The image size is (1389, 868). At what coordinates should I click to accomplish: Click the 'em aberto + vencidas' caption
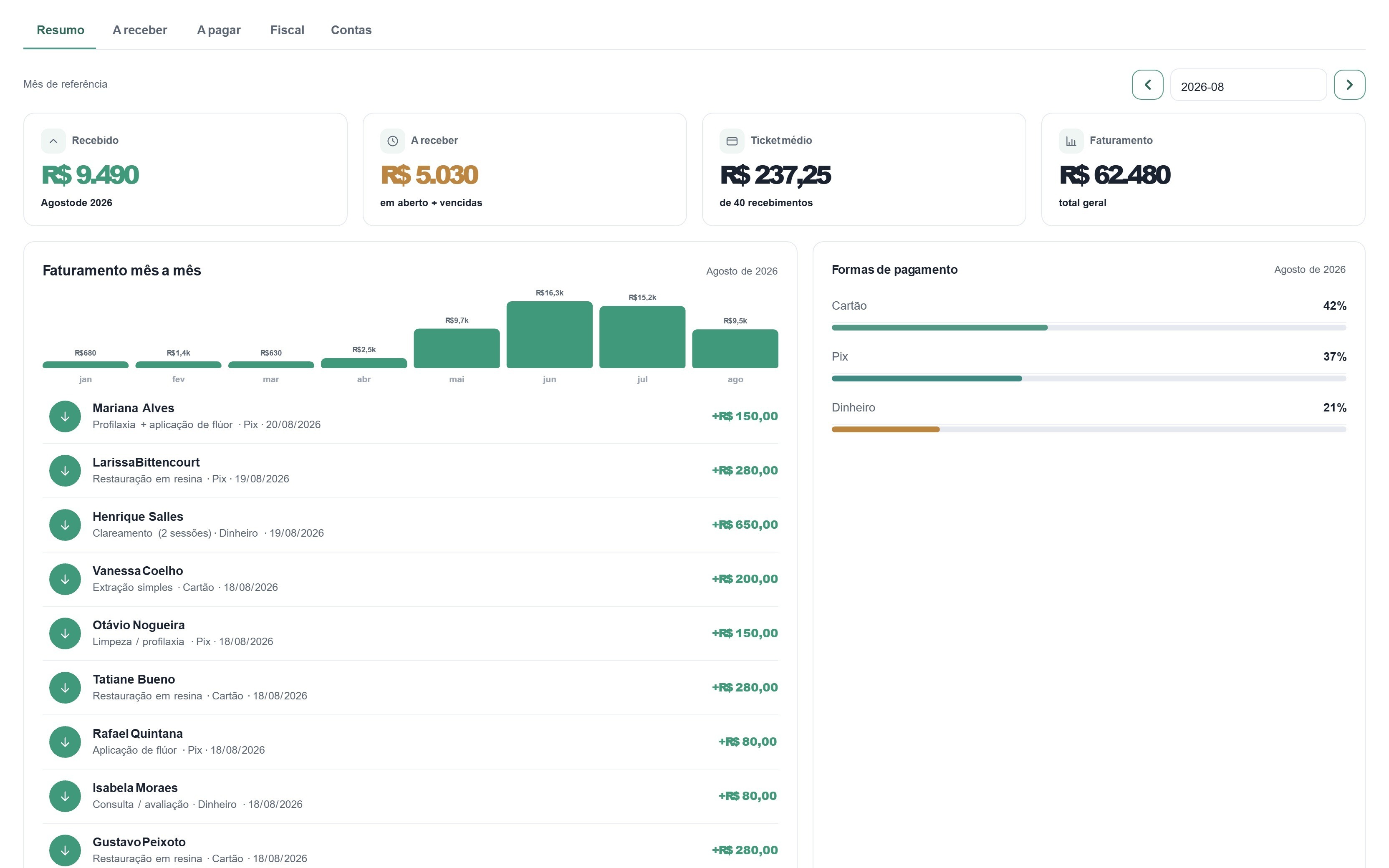[431, 203]
